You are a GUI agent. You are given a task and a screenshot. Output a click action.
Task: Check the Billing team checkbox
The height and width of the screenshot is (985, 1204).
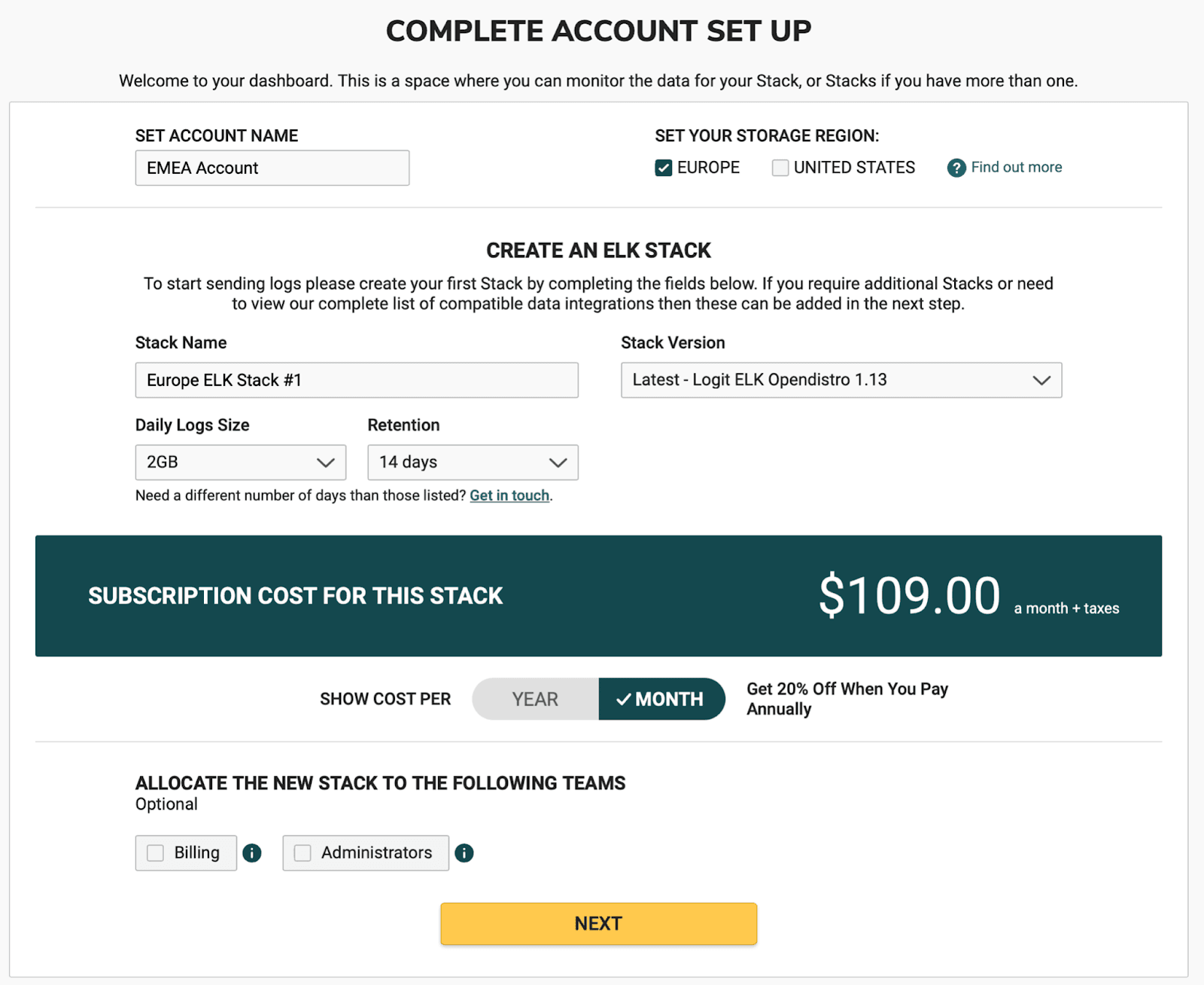[156, 853]
